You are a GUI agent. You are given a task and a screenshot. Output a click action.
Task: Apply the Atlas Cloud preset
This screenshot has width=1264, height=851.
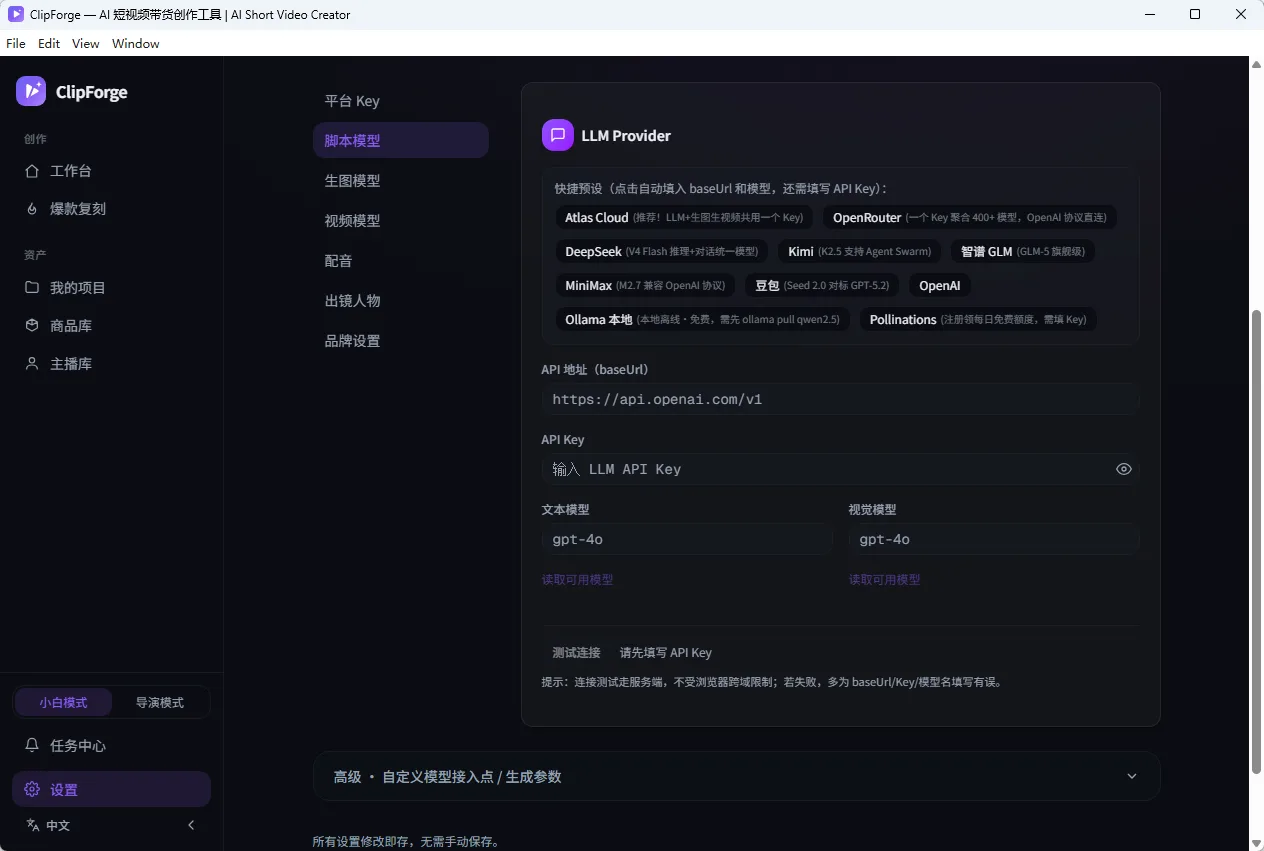(684, 217)
